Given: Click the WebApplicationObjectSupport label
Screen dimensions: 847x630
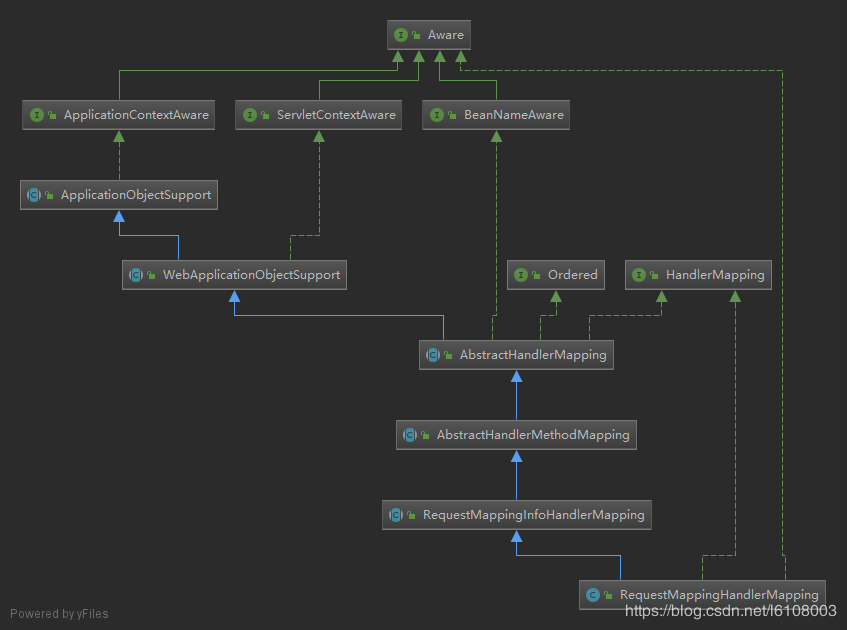Looking at the screenshot, I should [251, 275].
